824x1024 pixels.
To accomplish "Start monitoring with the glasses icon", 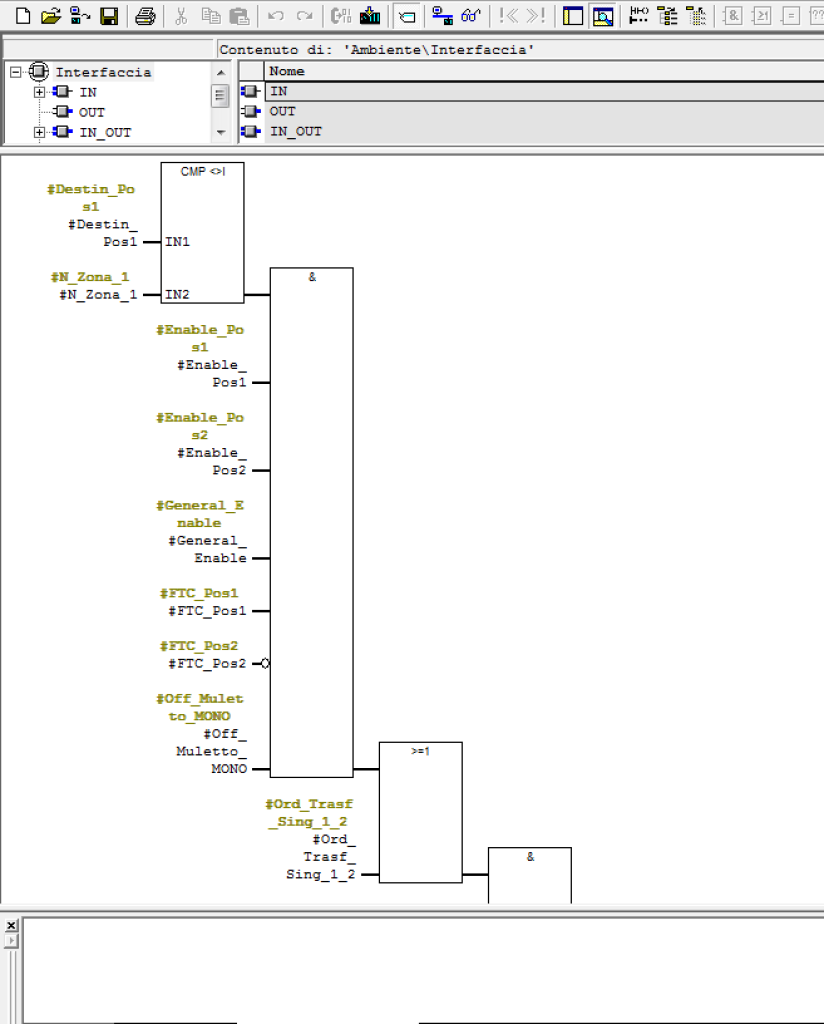I will 471,16.
